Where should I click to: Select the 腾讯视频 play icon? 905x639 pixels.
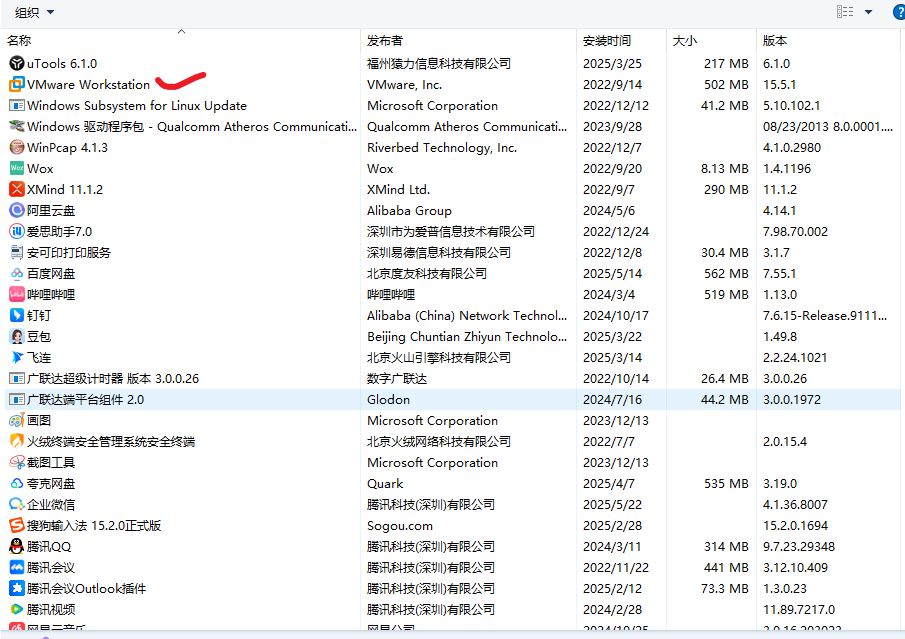(x=17, y=610)
